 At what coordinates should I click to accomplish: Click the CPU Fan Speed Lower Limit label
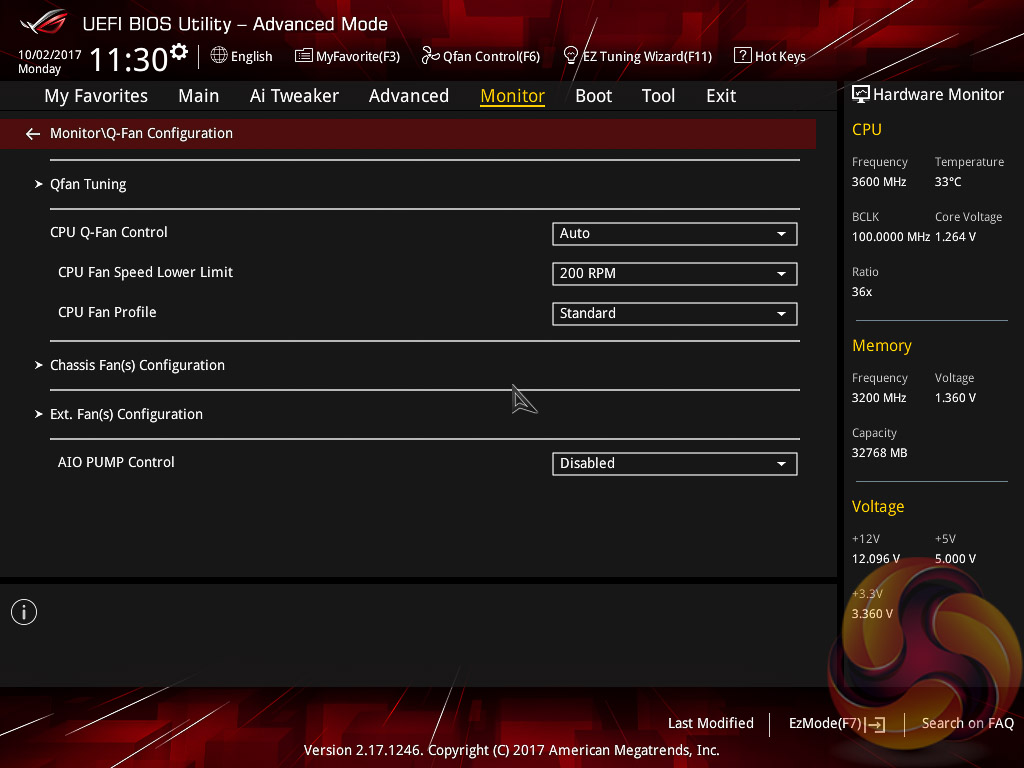tap(145, 272)
